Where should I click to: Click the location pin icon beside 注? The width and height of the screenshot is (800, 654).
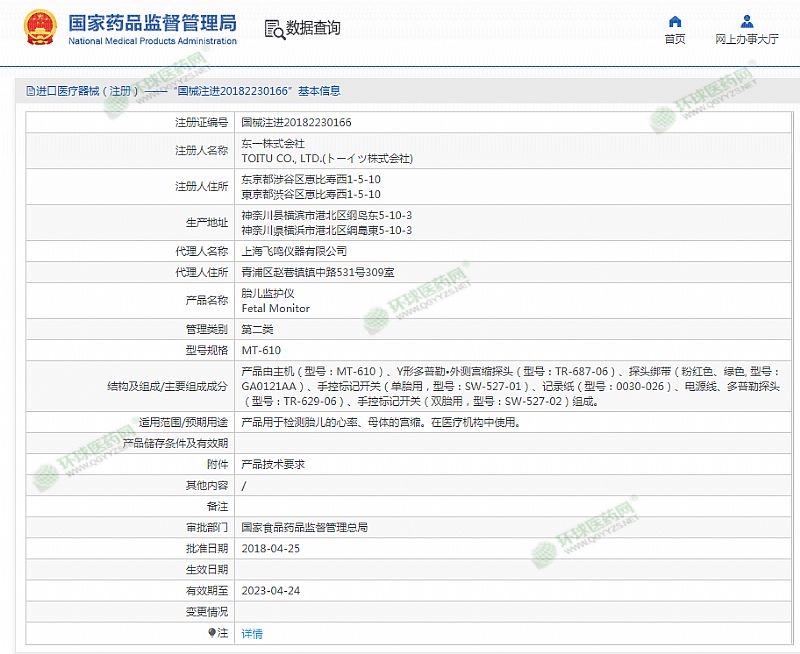pos(211,633)
